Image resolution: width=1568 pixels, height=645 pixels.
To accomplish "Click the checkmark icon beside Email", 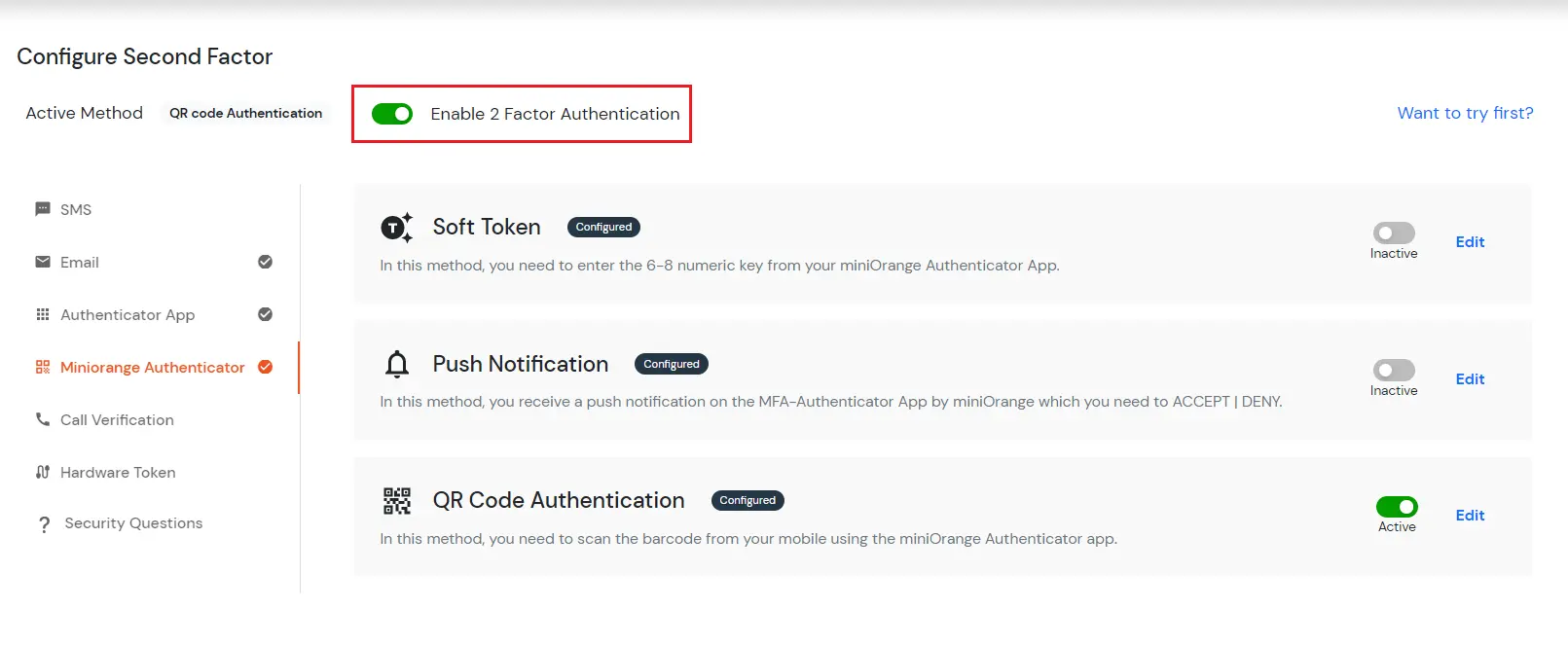I will [x=265, y=262].
